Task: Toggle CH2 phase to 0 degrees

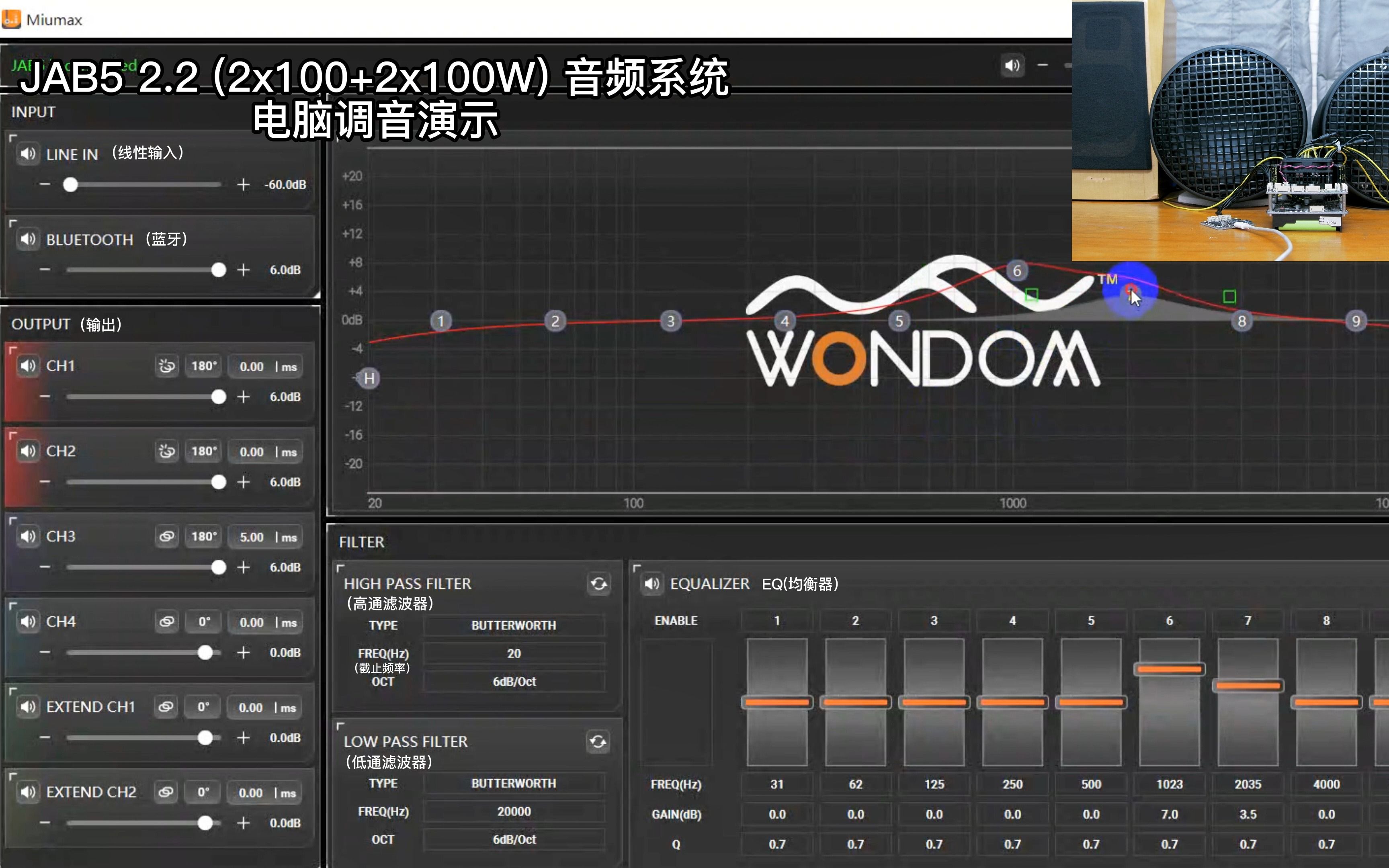Action: pos(203,451)
